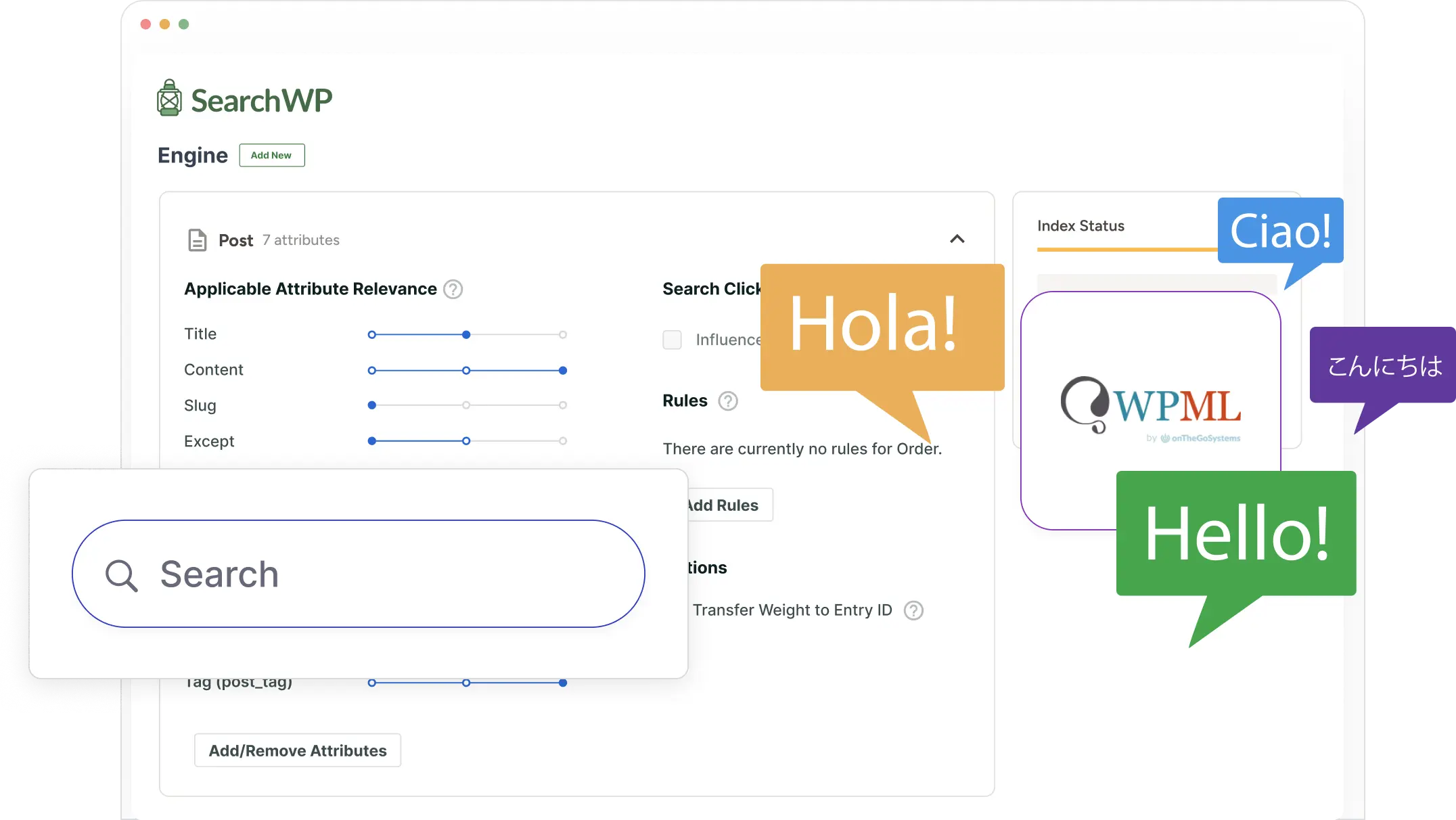Set Slug slider to middle point
This screenshot has height=820, width=1456.
[x=466, y=405]
